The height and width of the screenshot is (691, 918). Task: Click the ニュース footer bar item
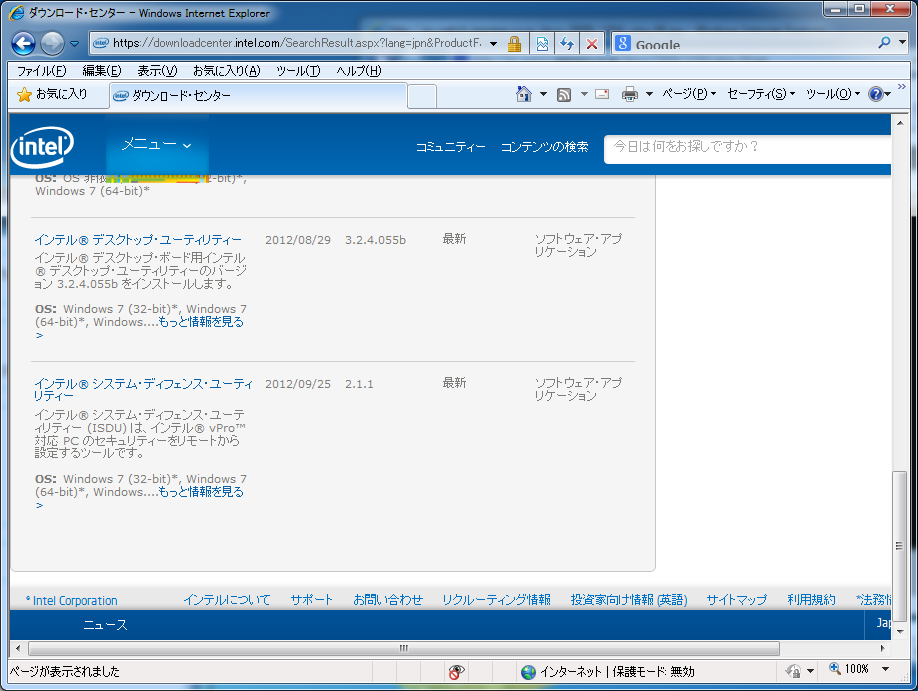(x=105, y=625)
